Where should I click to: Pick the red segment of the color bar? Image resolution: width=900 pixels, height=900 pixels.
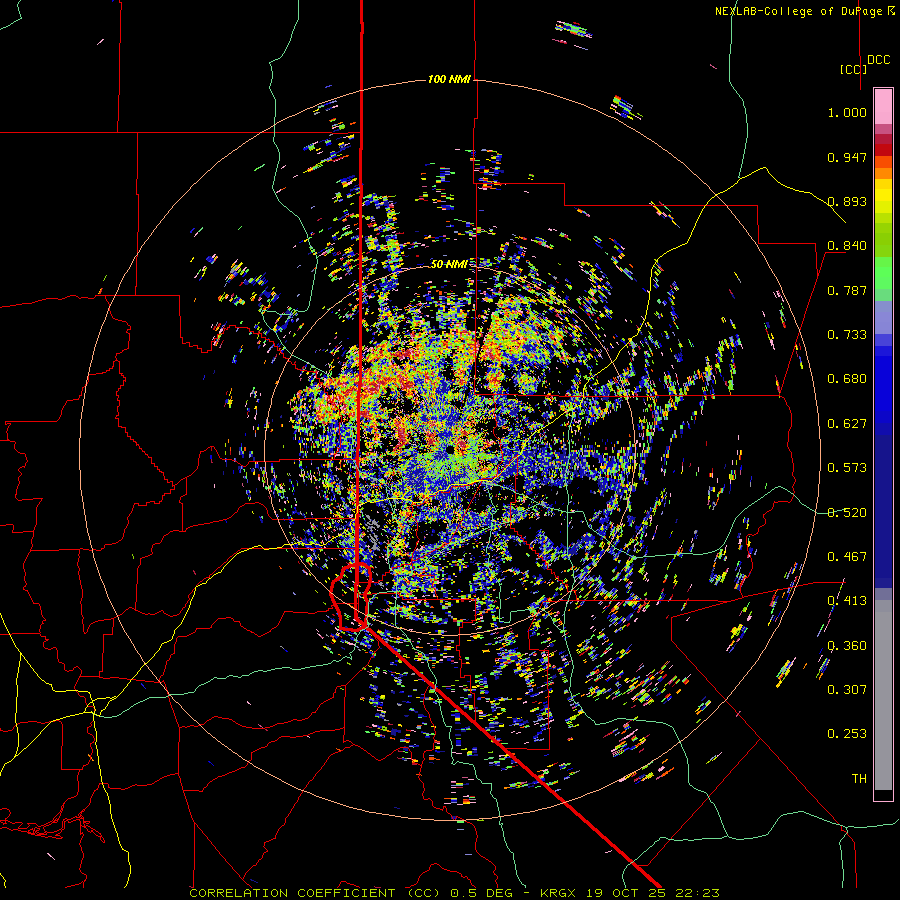[x=883, y=150]
